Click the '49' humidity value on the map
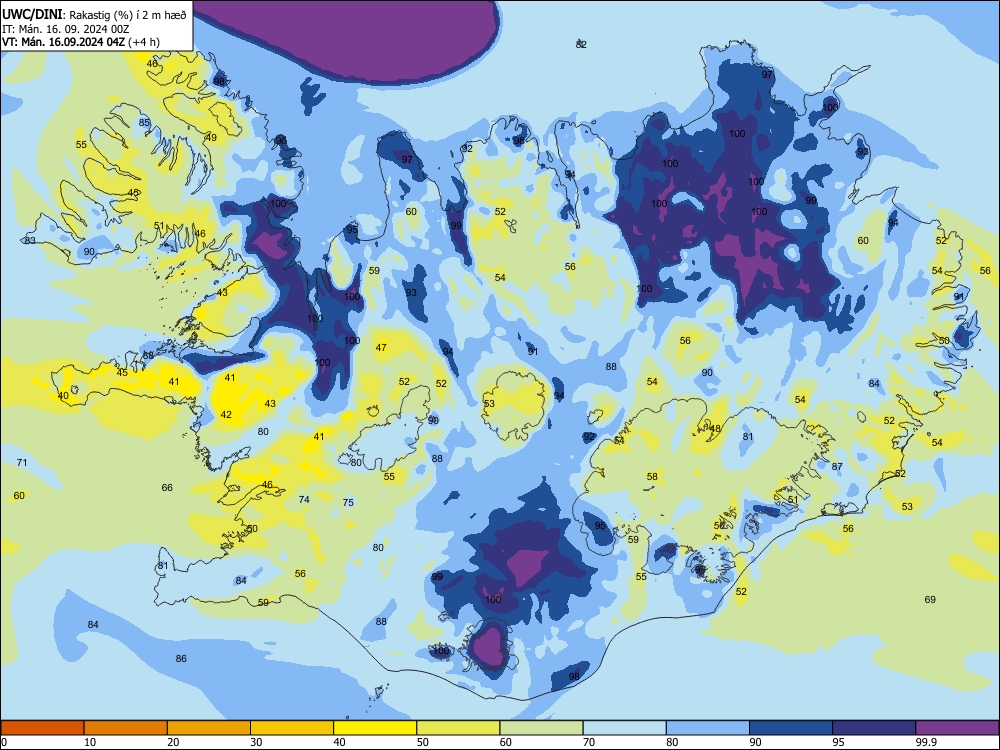 point(211,137)
